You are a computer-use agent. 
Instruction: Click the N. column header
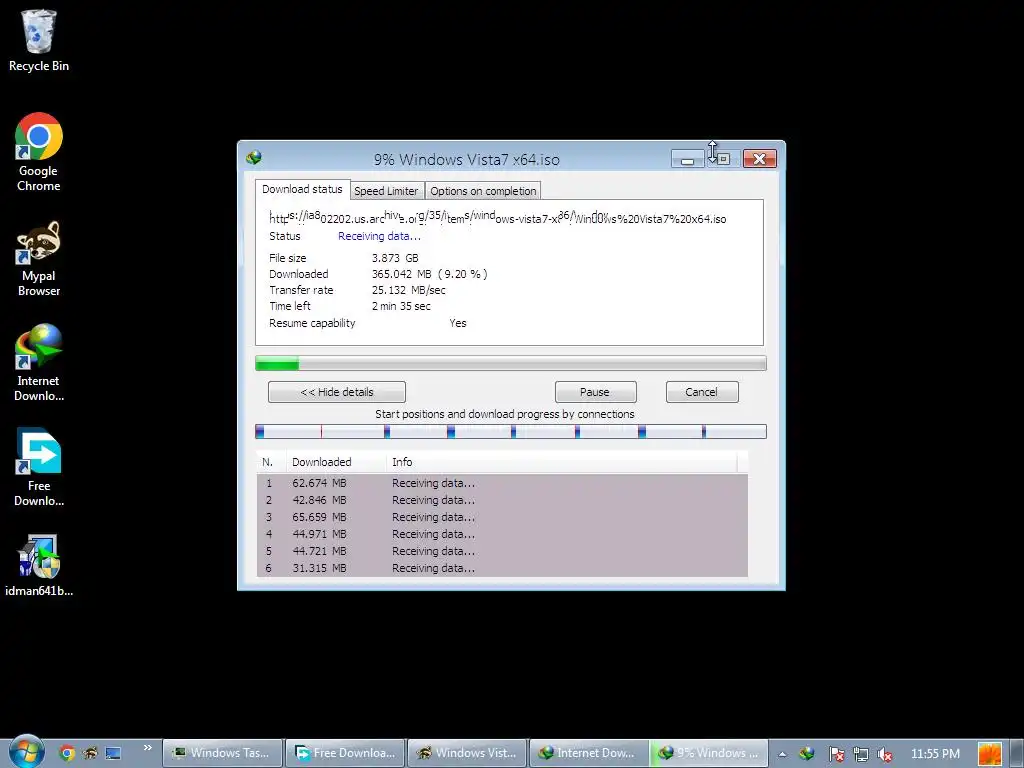pyautogui.click(x=271, y=462)
